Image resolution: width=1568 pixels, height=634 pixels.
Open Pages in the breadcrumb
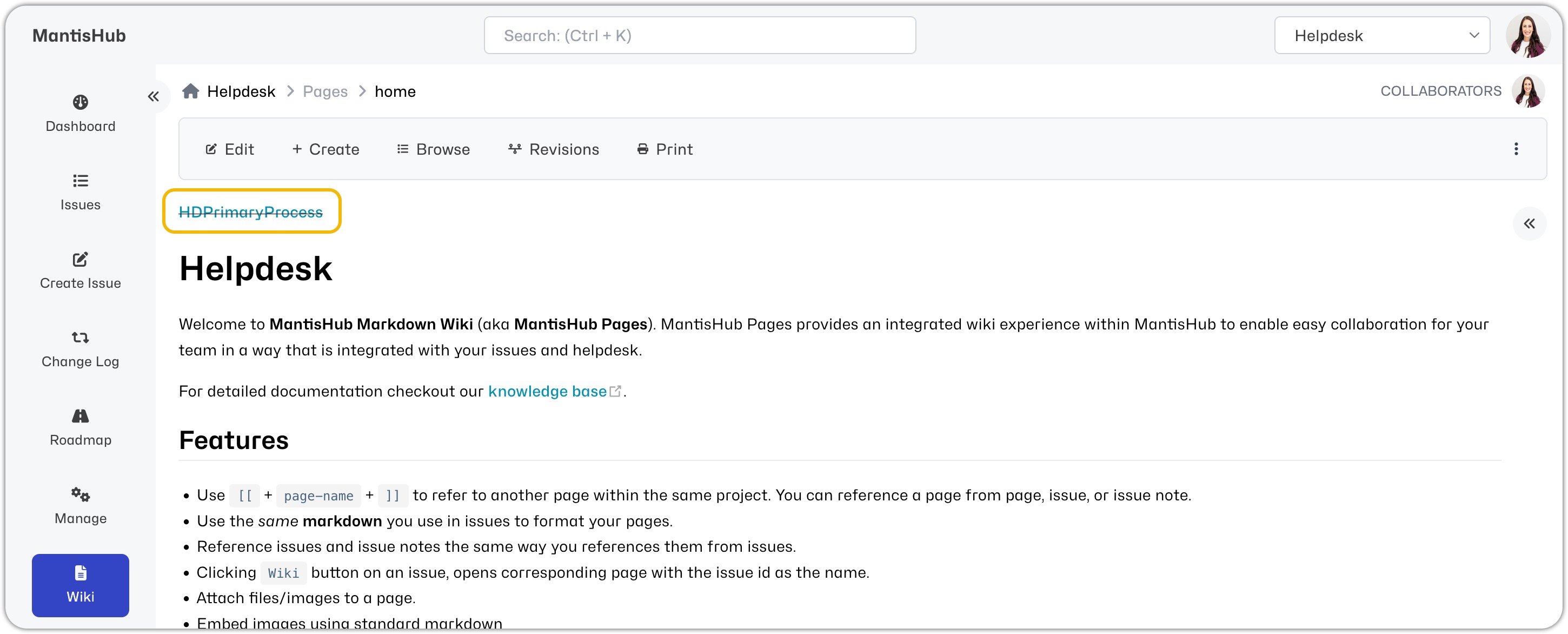pyautogui.click(x=325, y=91)
